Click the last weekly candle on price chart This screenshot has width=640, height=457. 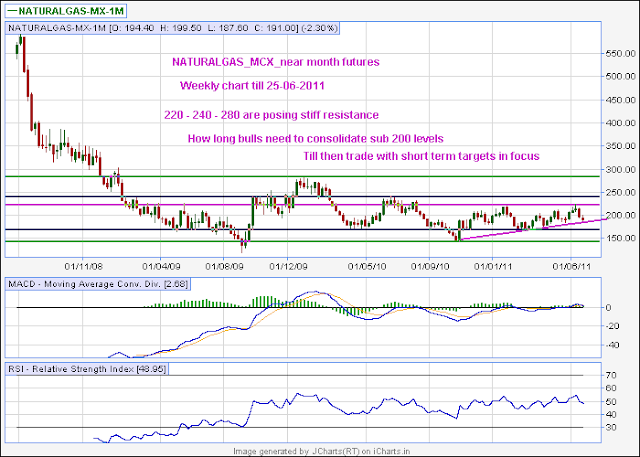click(583, 218)
